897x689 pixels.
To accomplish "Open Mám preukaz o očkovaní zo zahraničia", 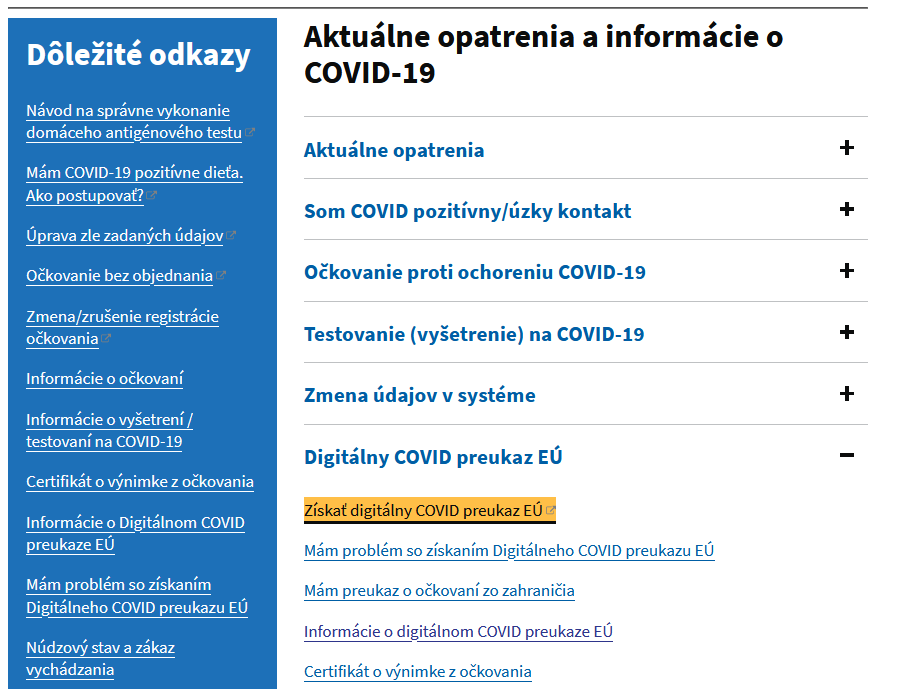I will tap(439, 590).
